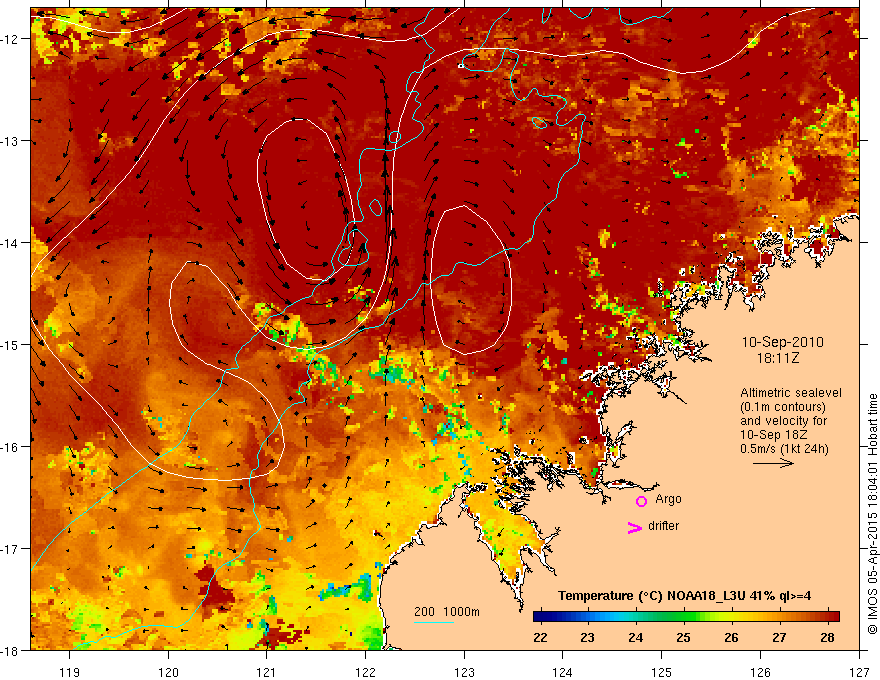Image resolution: width=880 pixels, height=680 pixels.
Task: Click the latitude axis label -14
Action: (x=10, y=243)
